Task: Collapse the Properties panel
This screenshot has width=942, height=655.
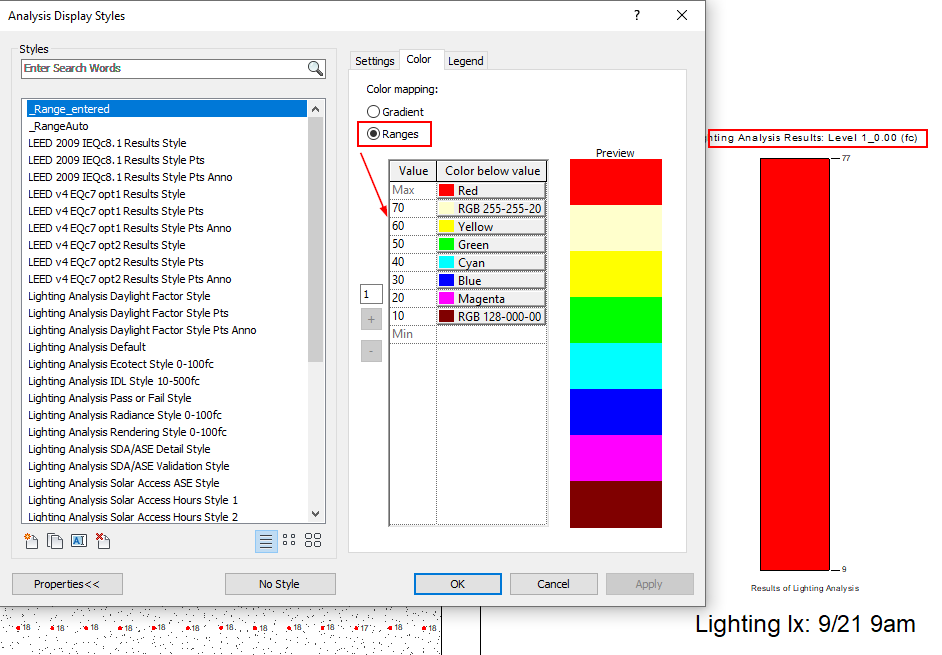Action: point(67,583)
